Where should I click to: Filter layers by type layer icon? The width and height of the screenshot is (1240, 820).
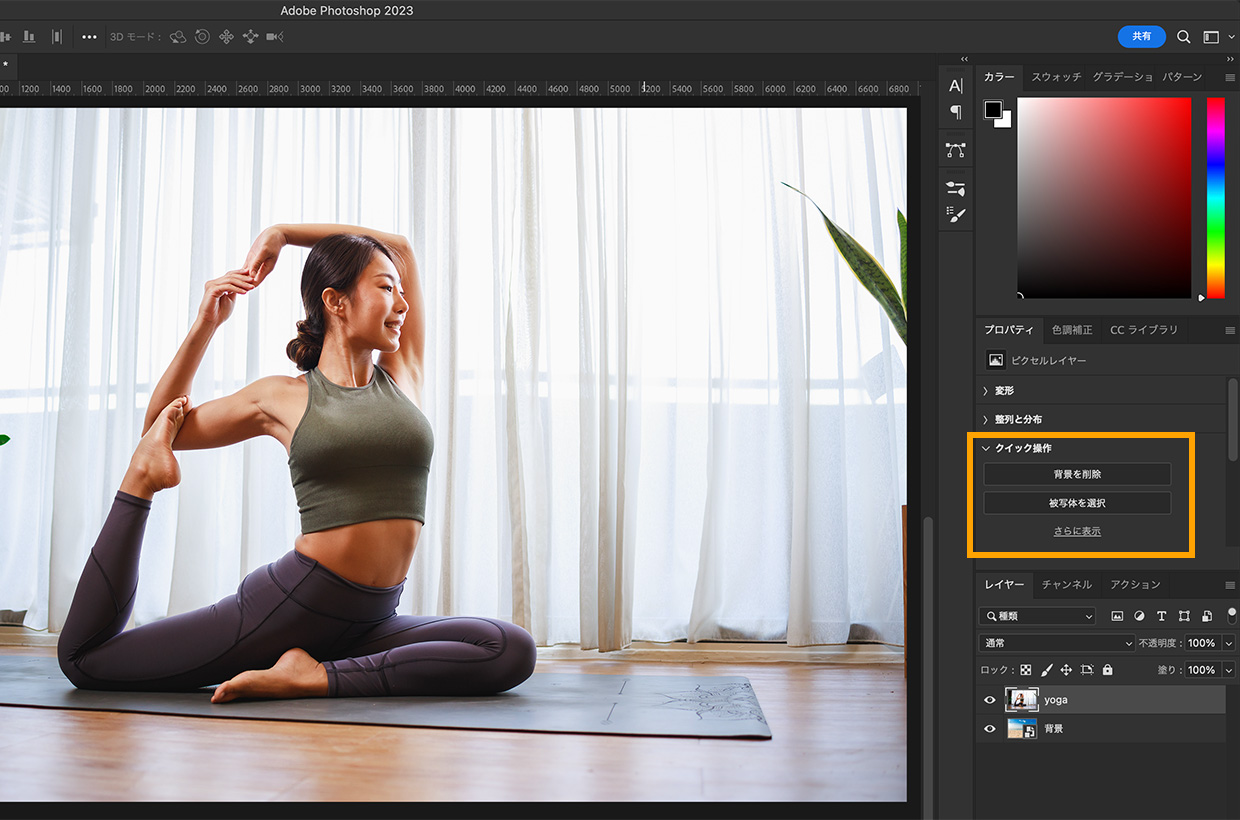click(1161, 616)
